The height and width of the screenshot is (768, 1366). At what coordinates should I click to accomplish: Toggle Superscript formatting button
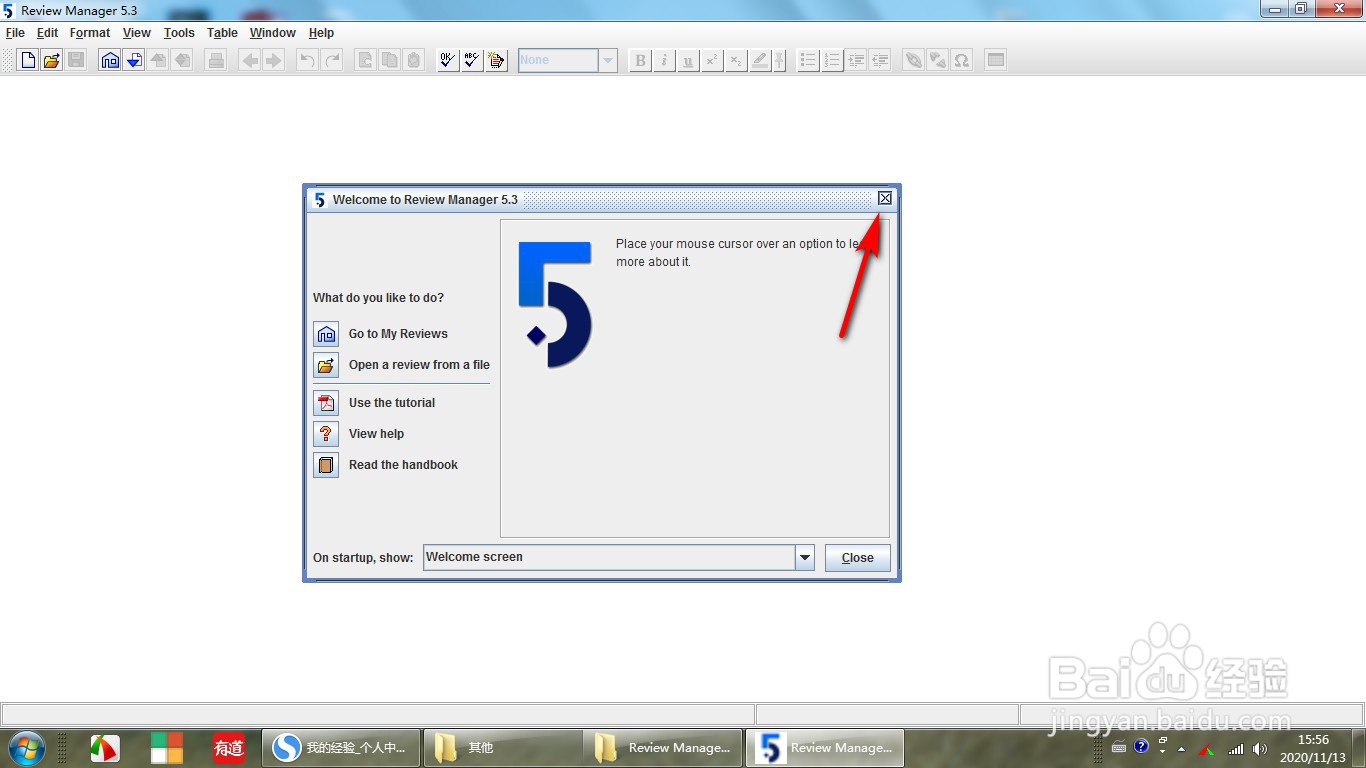pos(712,60)
